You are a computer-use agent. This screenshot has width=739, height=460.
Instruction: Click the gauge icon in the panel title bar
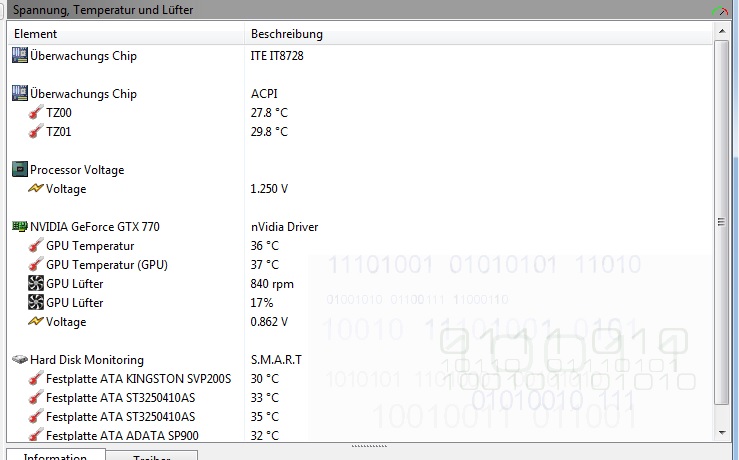coord(720,10)
